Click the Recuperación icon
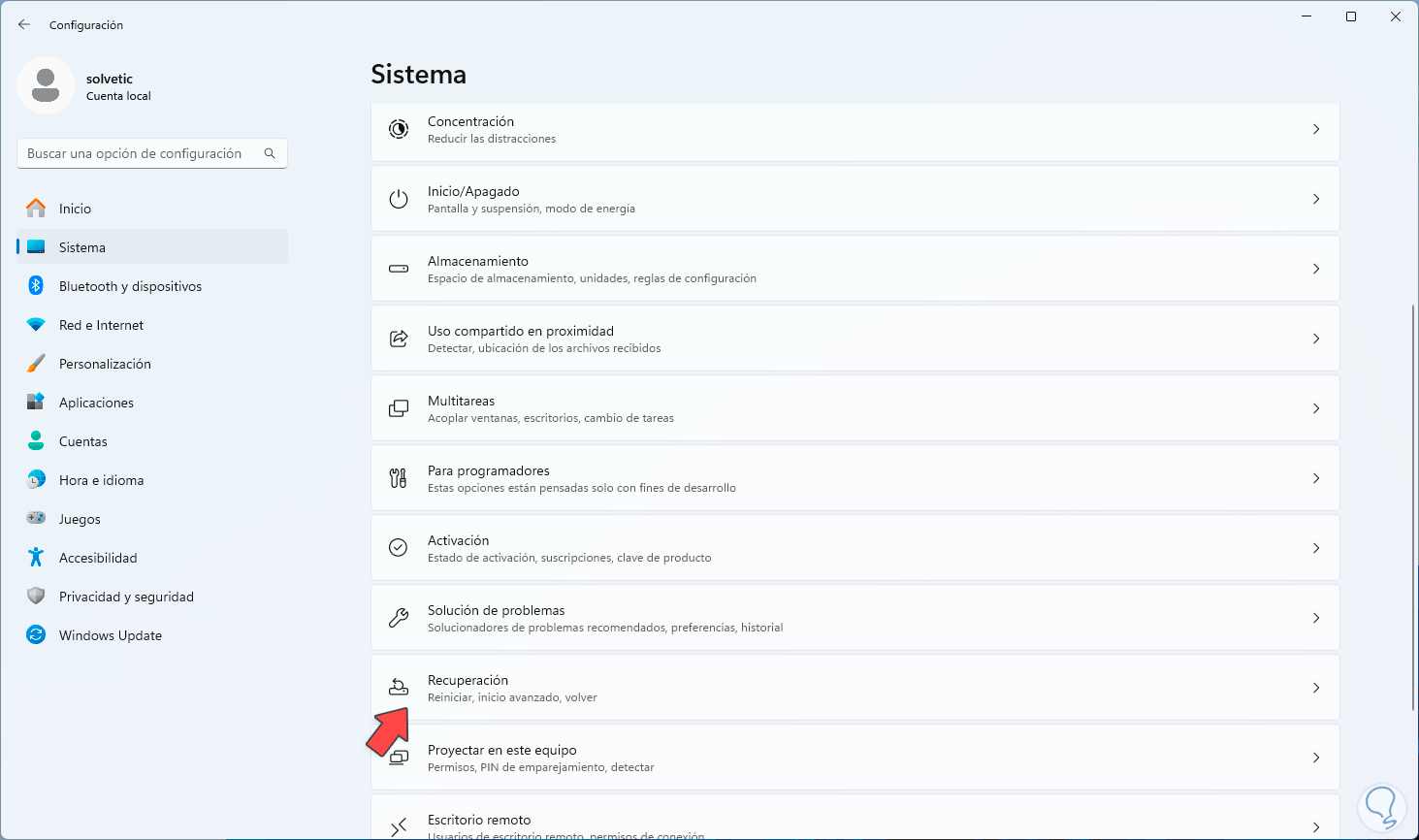 point(399,687)
